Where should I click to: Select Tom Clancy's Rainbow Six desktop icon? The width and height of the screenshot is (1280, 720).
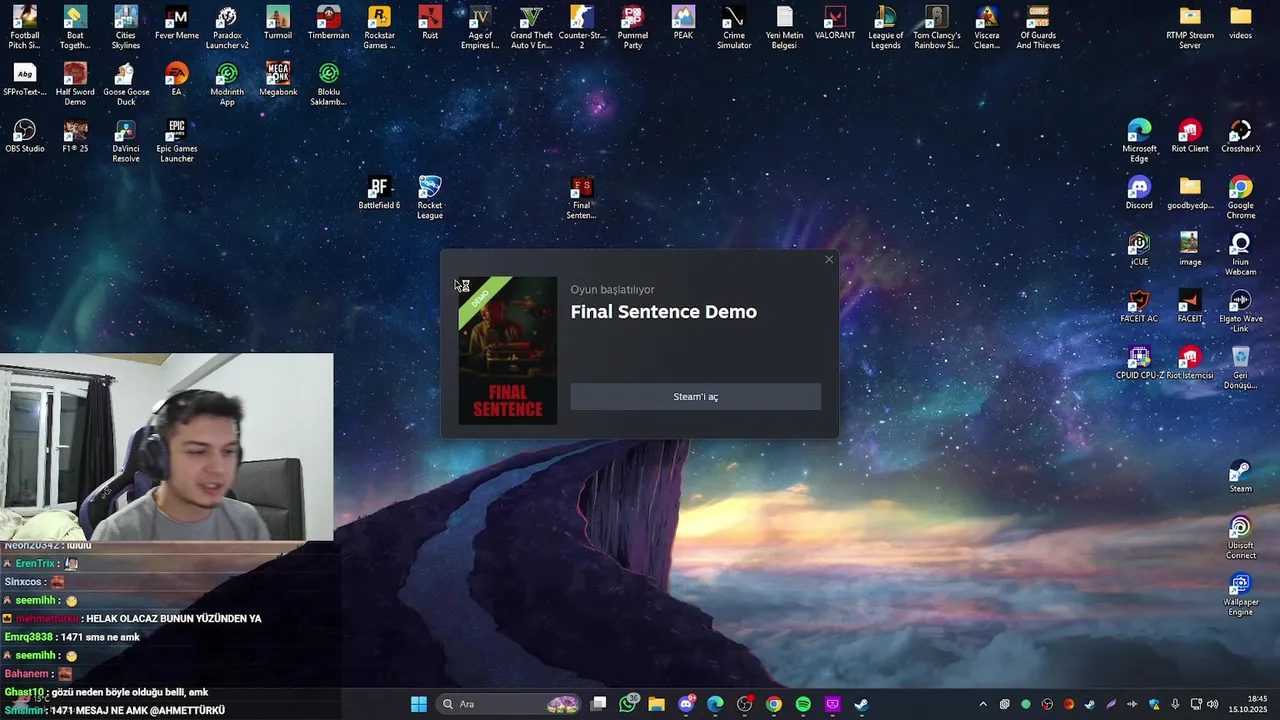pos(936,27)
